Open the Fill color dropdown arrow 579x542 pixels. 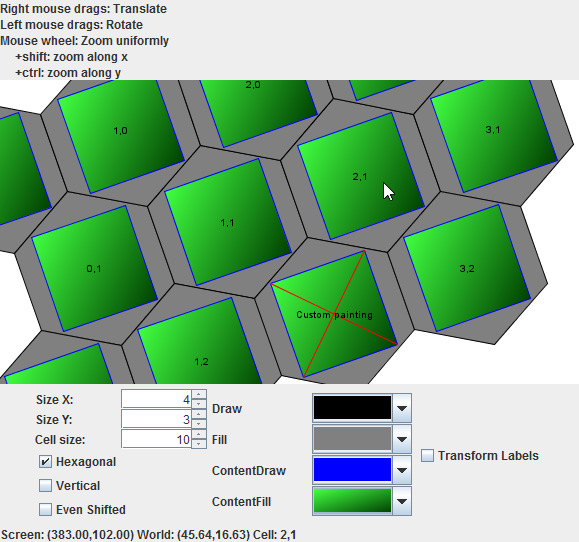(x=402, y=439)
